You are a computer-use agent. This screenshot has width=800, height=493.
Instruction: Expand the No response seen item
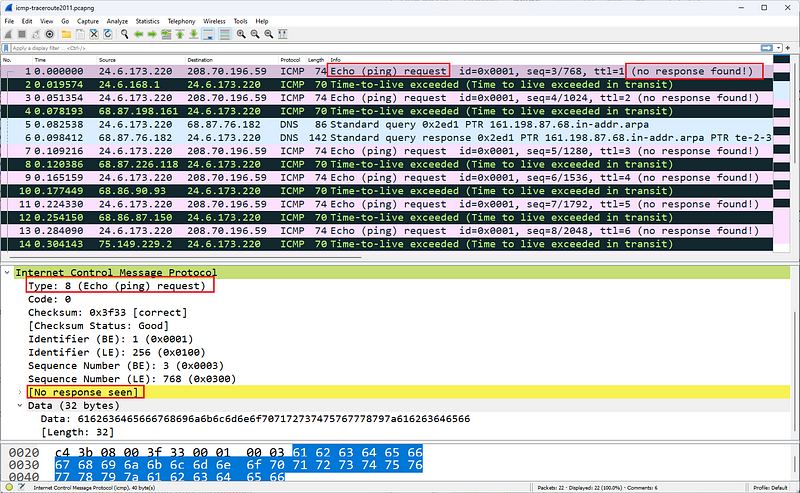pyautogui.click(x=20, y=392)
